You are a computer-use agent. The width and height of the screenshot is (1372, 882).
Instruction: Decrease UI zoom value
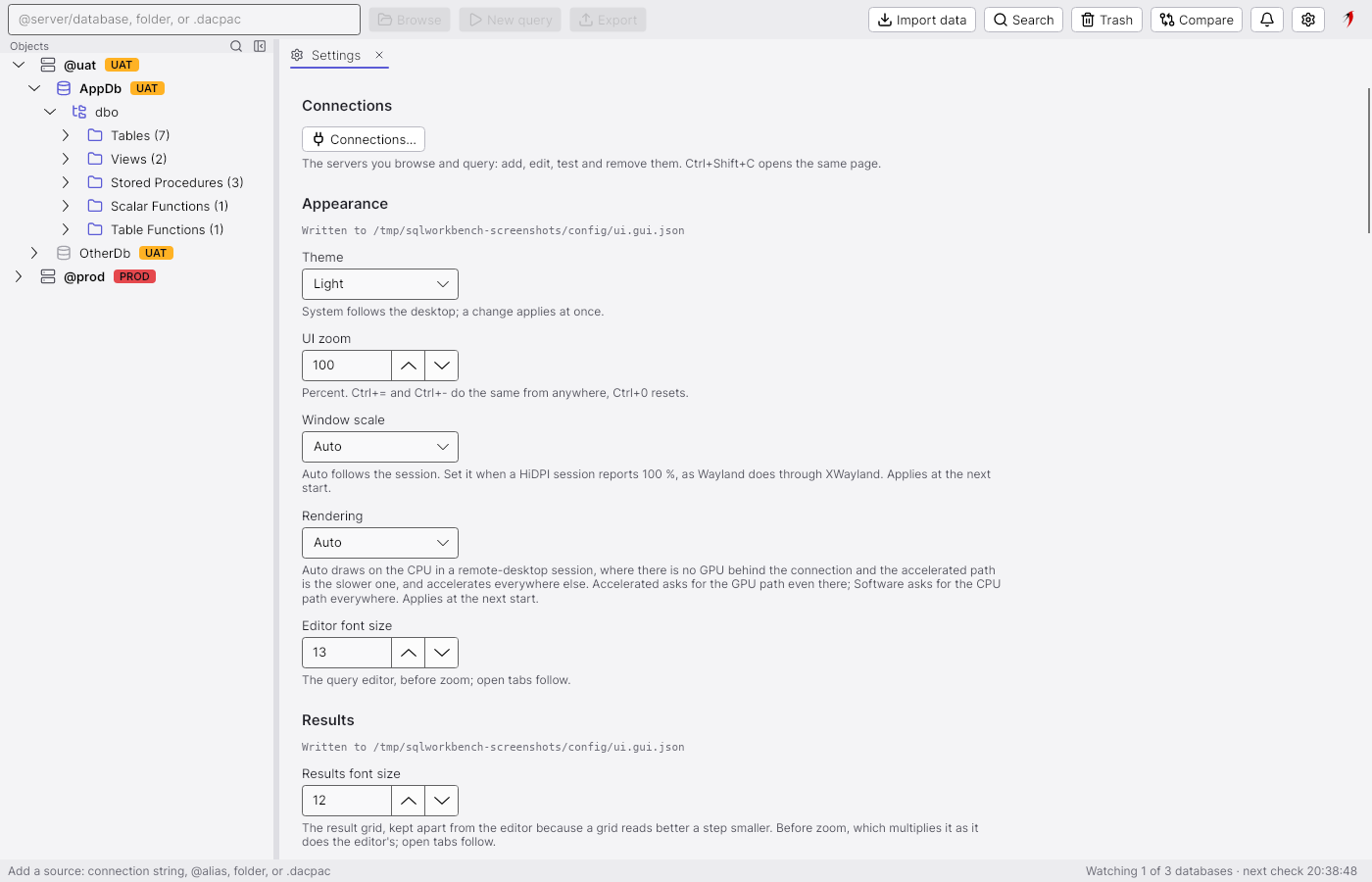(x=442, y=366)
